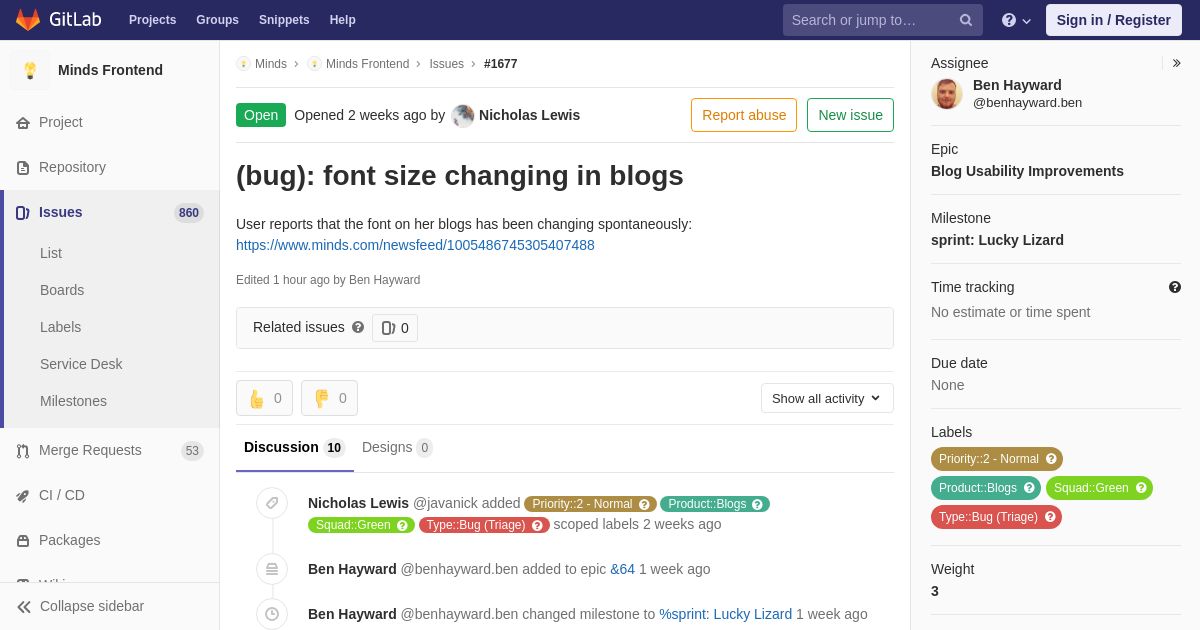Click the label tag activity icon
1200x630 pixels.
(272, 503)
